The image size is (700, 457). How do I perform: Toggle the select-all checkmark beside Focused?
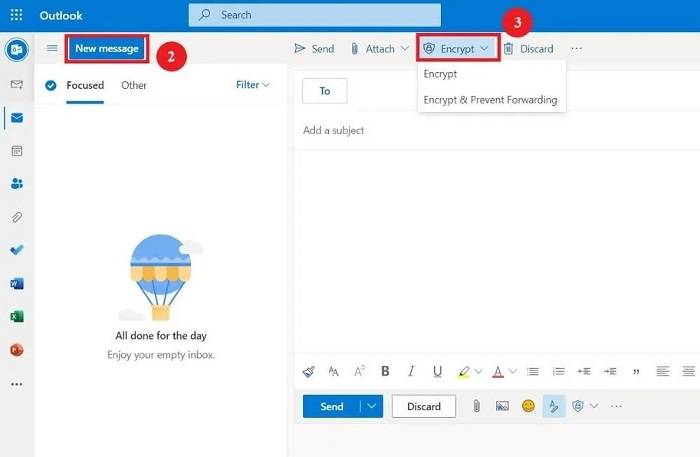click(x=51, y=85)
